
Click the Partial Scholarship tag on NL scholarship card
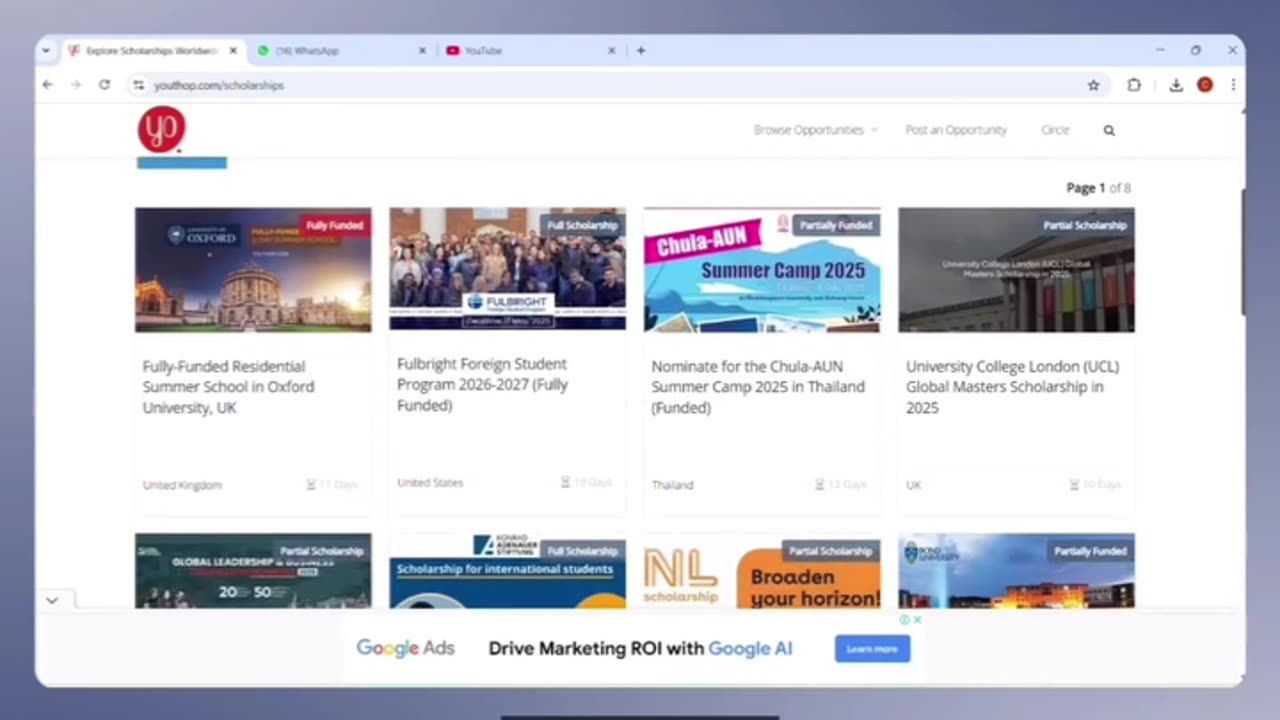830,551
